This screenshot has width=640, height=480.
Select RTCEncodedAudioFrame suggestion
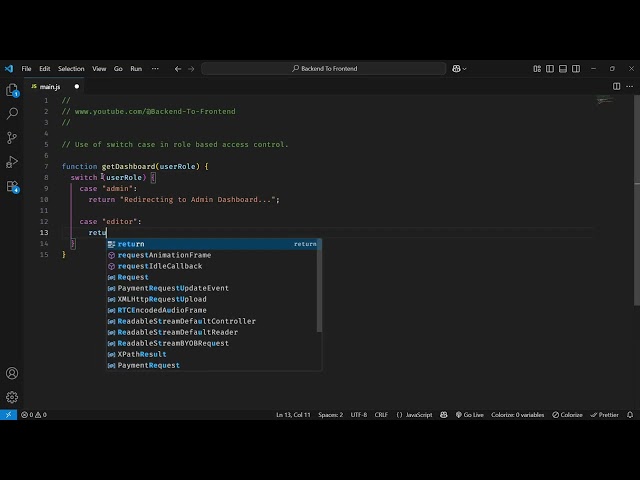click(212, 310)
